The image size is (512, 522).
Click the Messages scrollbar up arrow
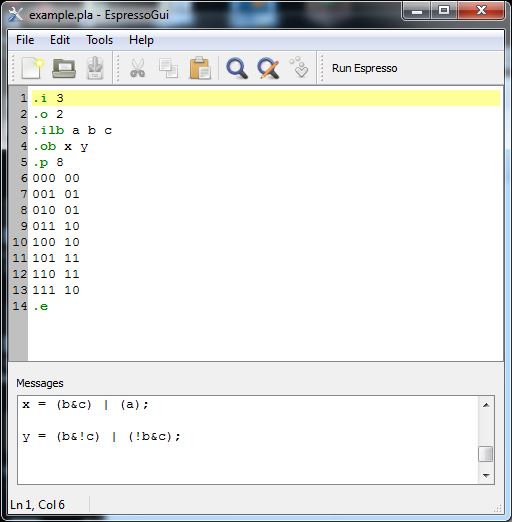[x=486, y=405]
